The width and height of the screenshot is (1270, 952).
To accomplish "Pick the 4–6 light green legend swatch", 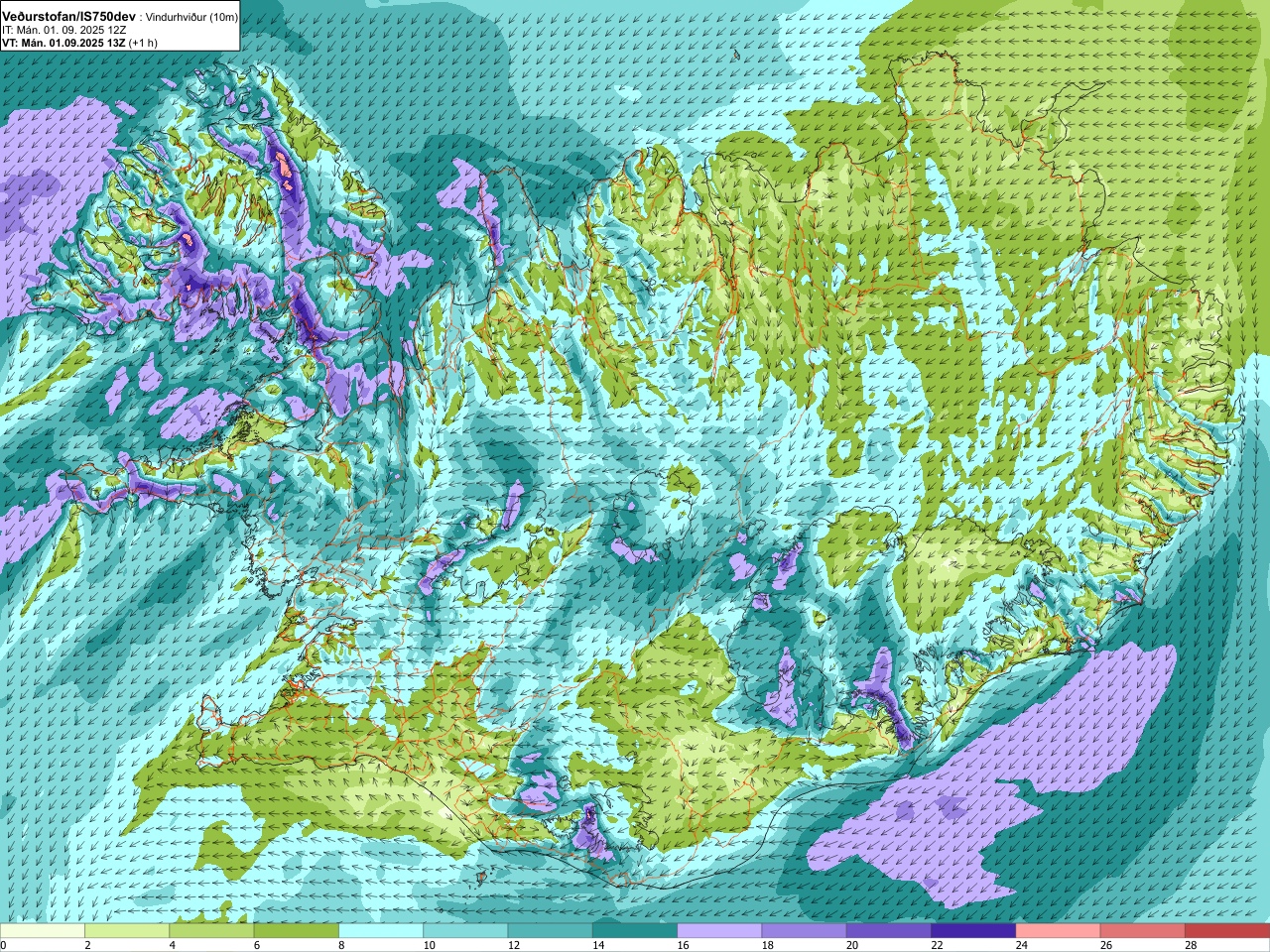I will point(211,931).
